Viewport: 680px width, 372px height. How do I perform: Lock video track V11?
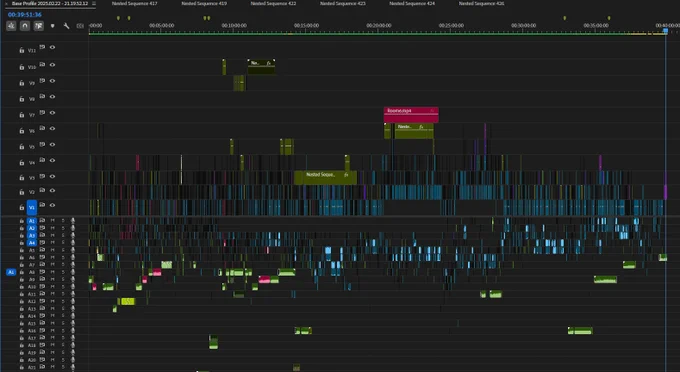(21, 50)
